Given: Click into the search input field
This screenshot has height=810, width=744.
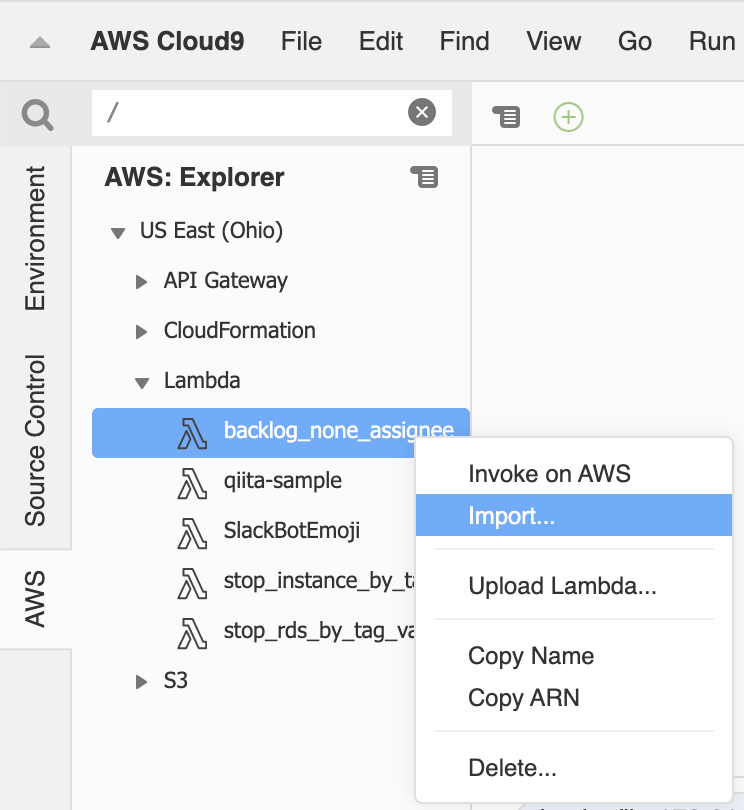Looking at the screenshot, I should click(250, 113).
